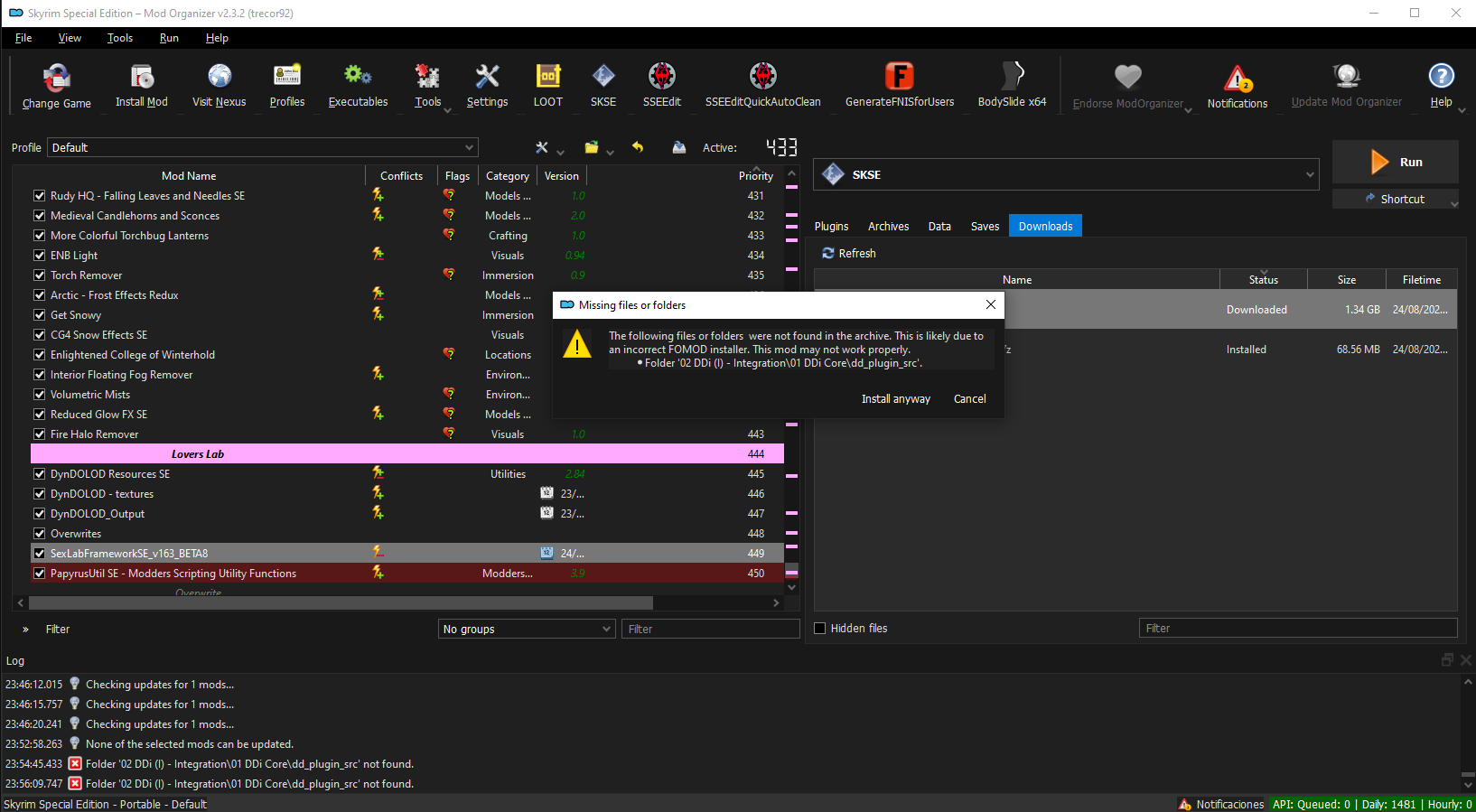This screenshot has height=812, width=1476.
Task: Open the Help question mark icon
Action: 1442,76
